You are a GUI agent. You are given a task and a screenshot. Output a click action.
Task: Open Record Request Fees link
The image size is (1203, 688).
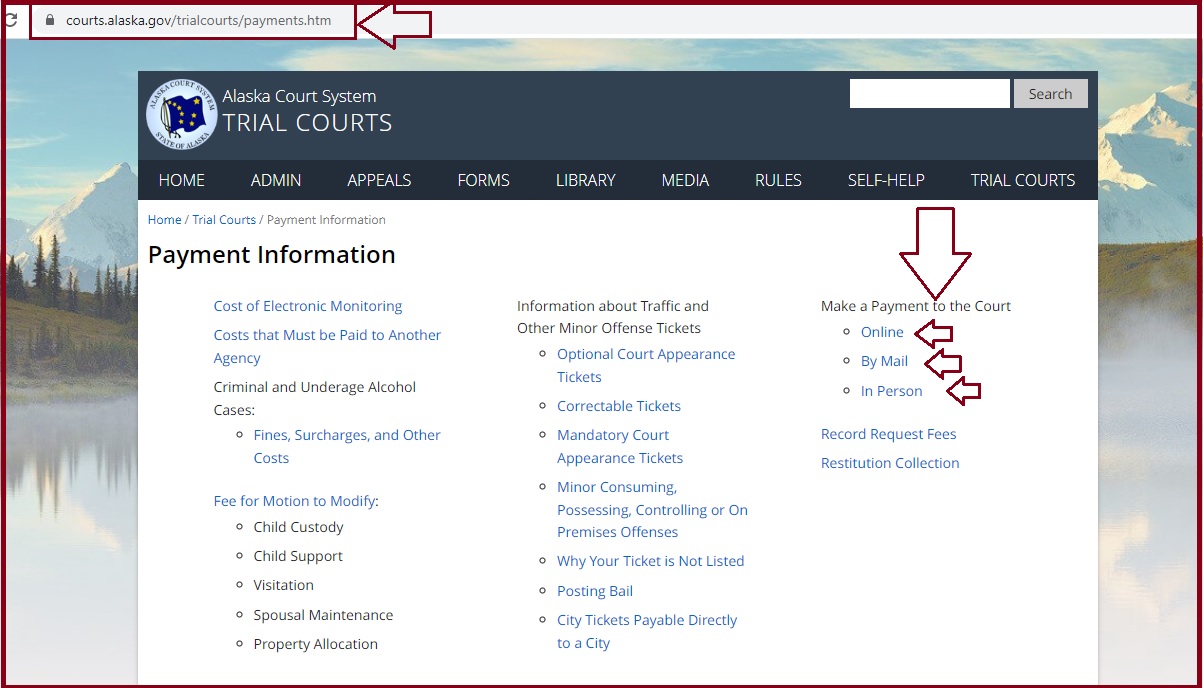(x=888, y=434)
